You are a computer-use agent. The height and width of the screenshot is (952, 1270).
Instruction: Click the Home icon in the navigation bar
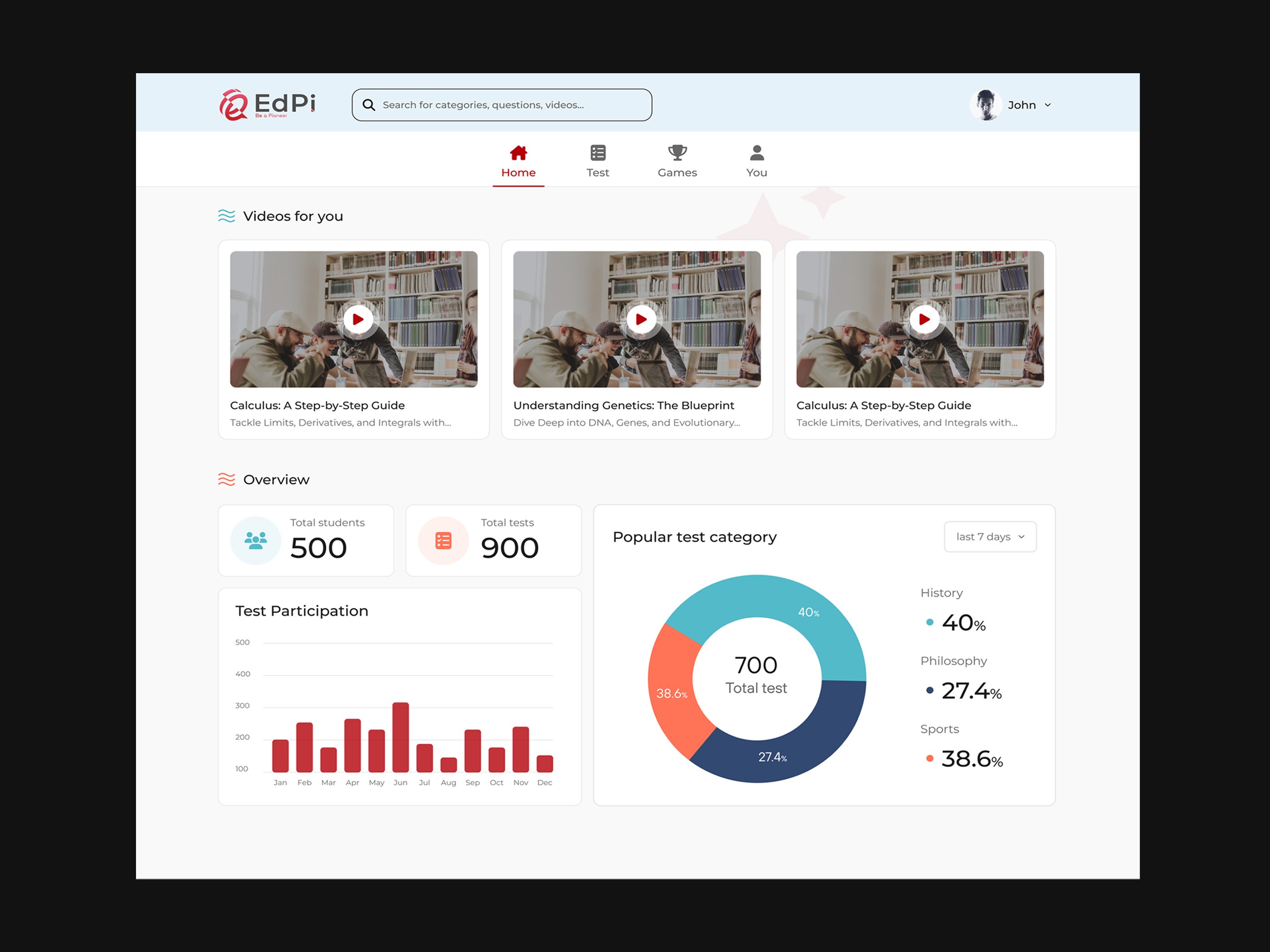[519, 152]
